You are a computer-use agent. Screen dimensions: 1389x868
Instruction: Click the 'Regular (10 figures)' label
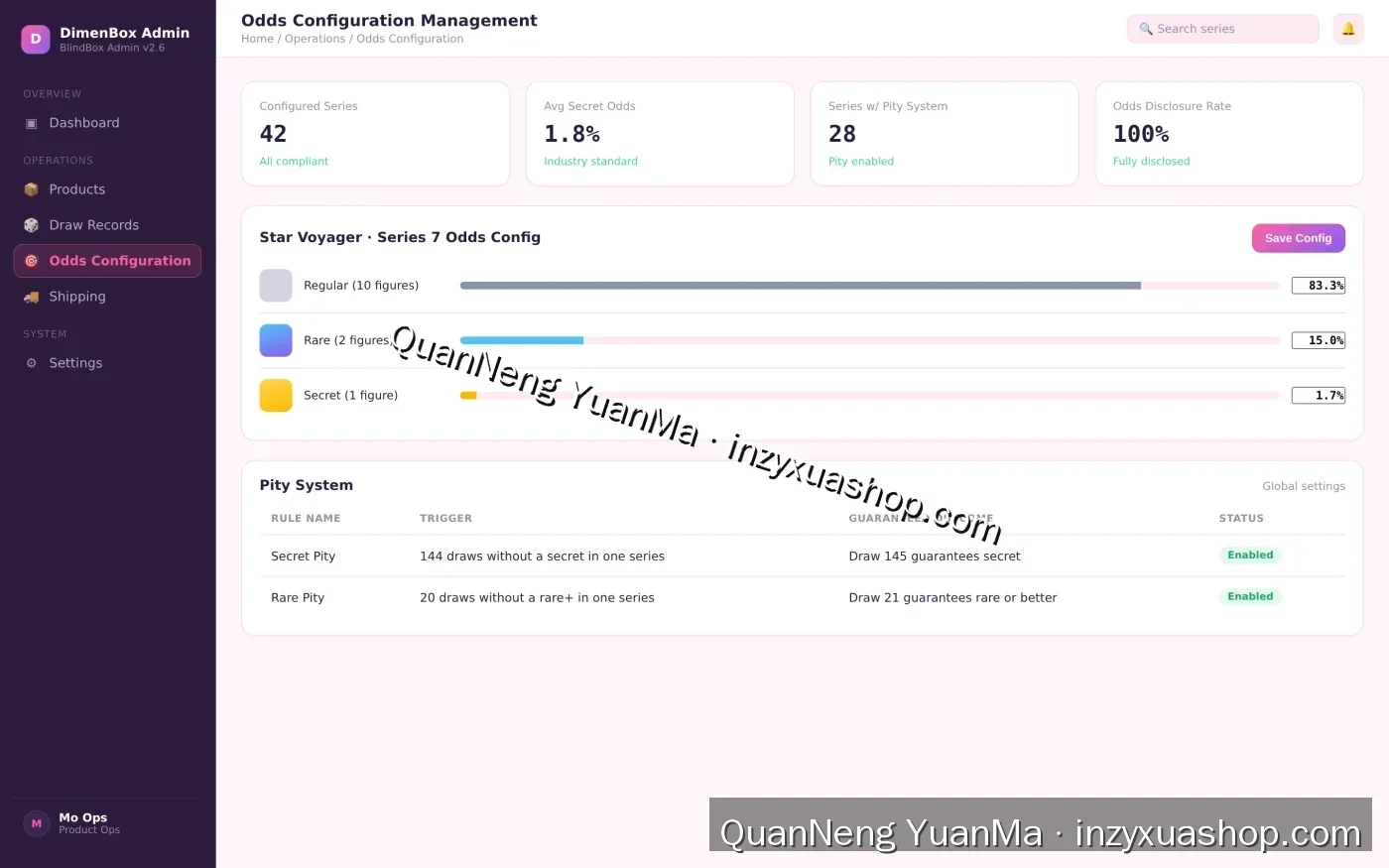[361, 286]
